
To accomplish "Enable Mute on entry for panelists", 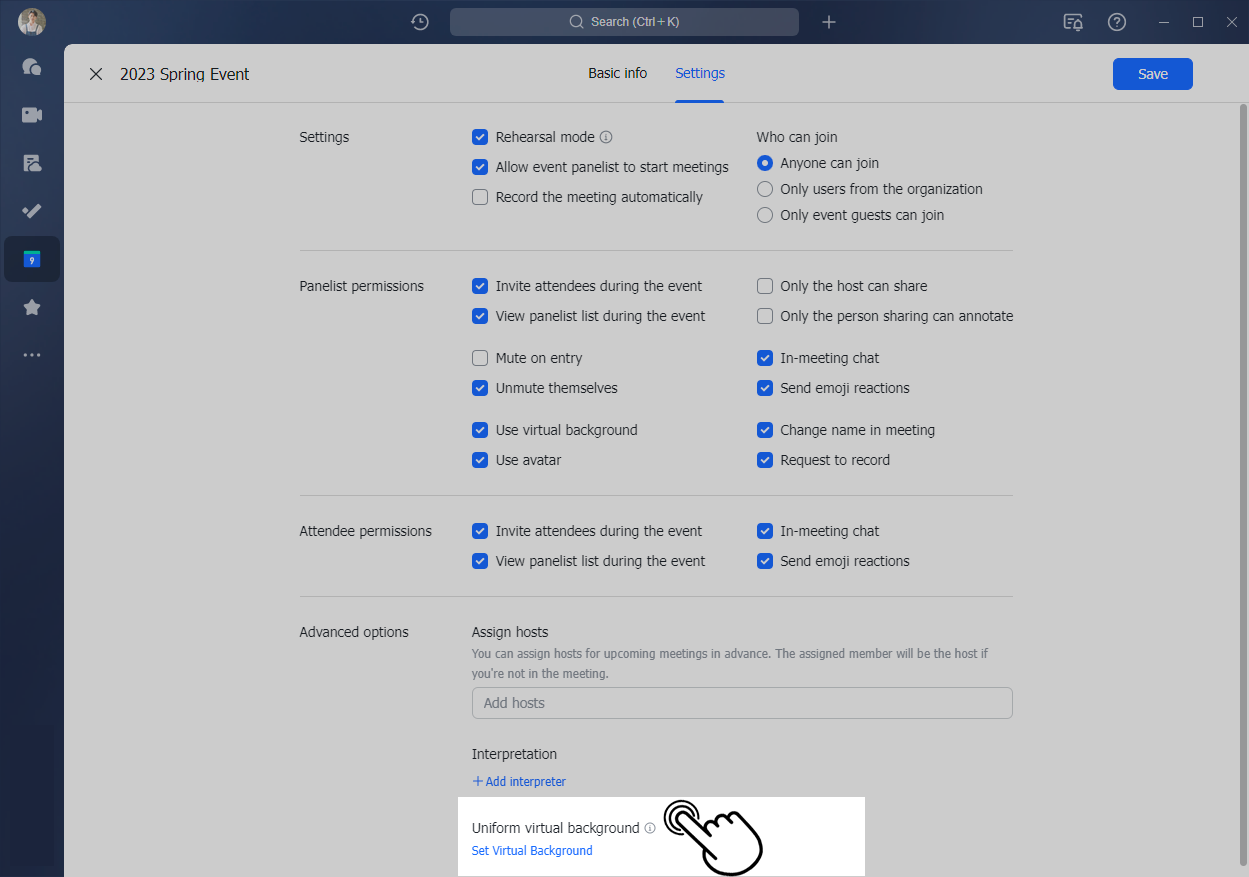I will point(480,357).
